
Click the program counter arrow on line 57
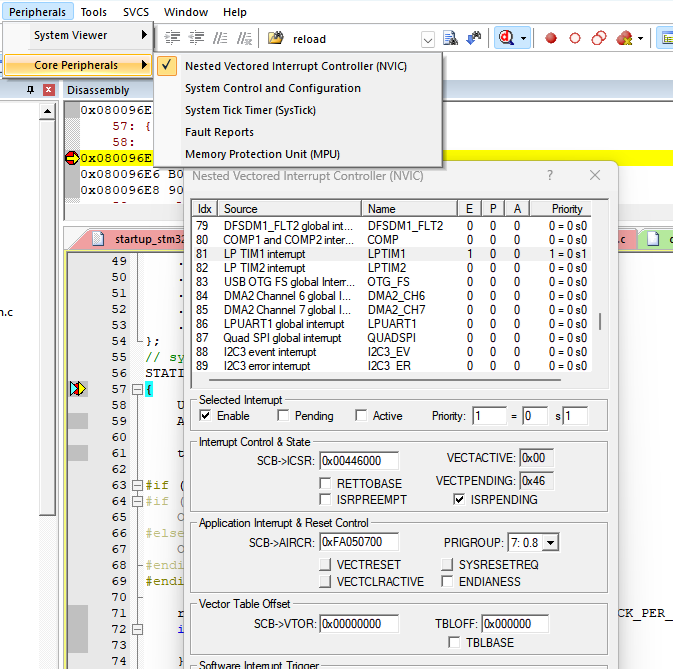tap(78, 389)
